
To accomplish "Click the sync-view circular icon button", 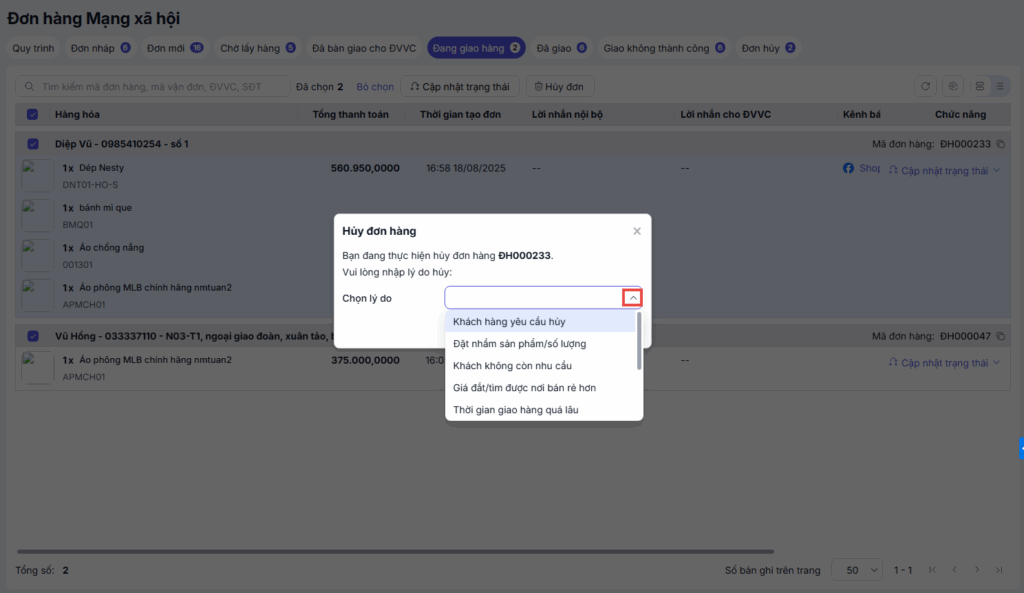I will pyautogui.click(x=953, y=86).
